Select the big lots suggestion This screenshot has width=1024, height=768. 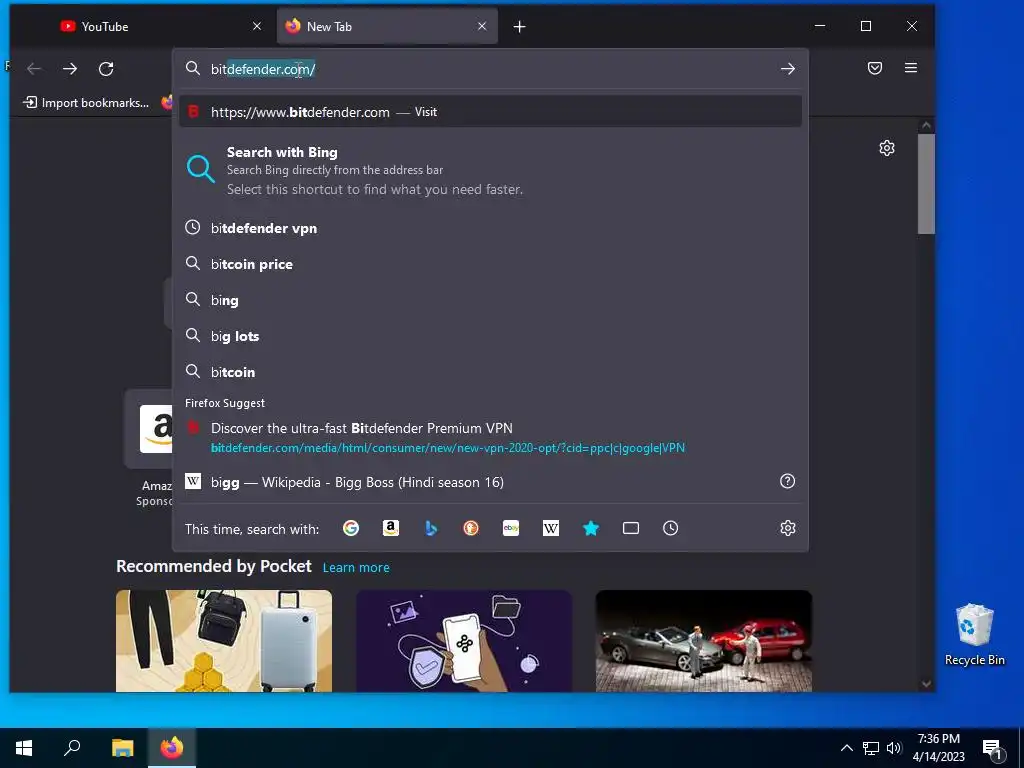click(490, 336)
